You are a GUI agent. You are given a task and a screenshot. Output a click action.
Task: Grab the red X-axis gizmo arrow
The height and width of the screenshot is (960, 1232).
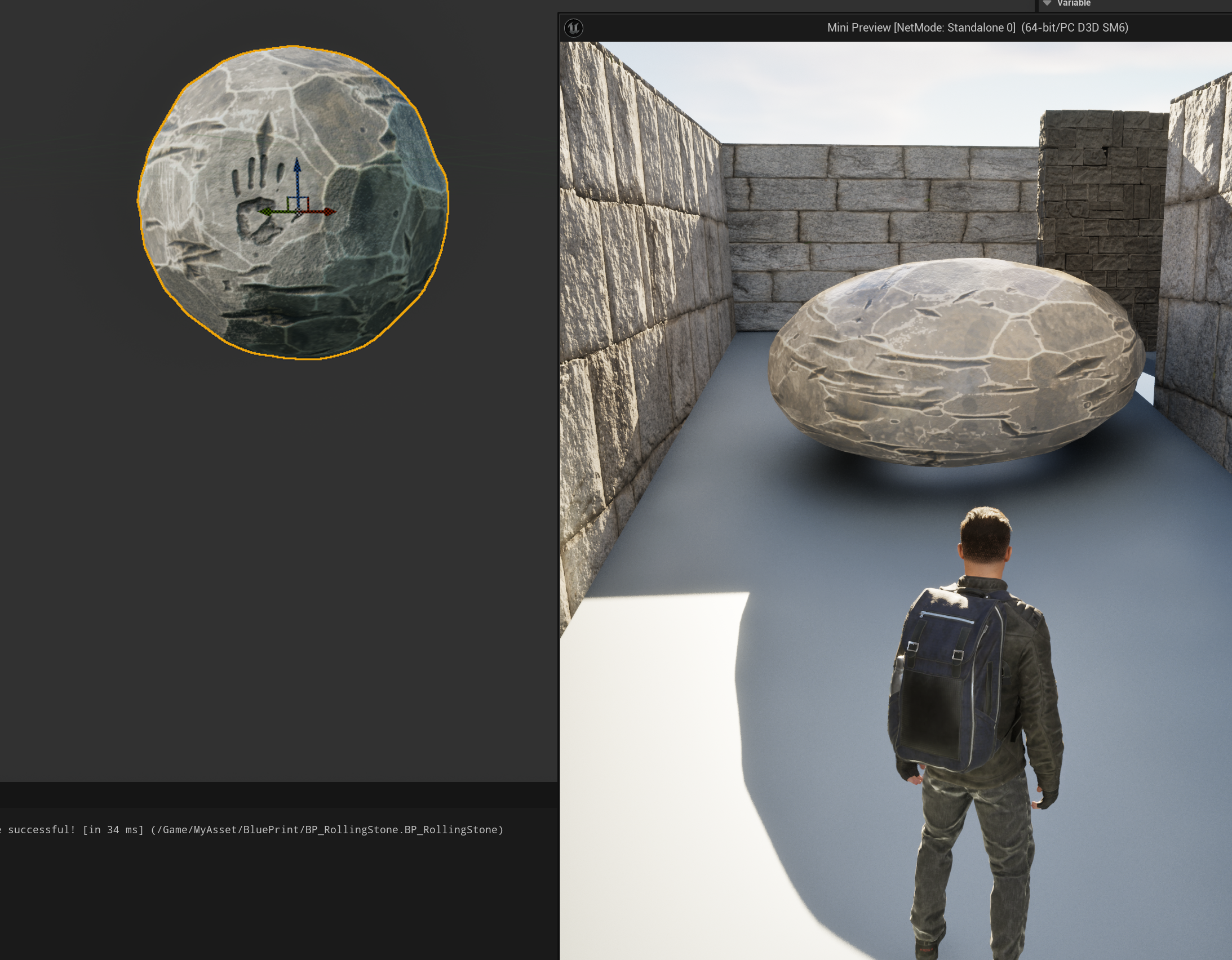tap(329, 211)
